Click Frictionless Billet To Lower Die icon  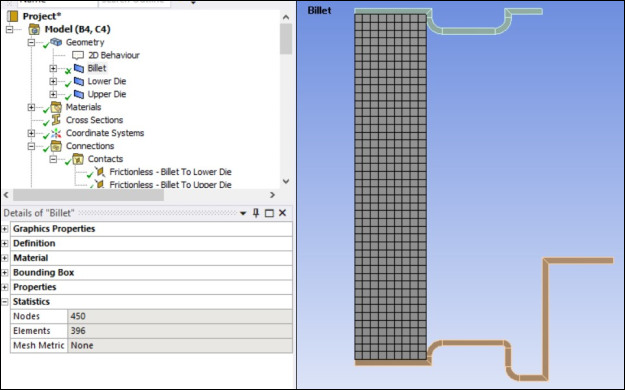tap(100, 172)
